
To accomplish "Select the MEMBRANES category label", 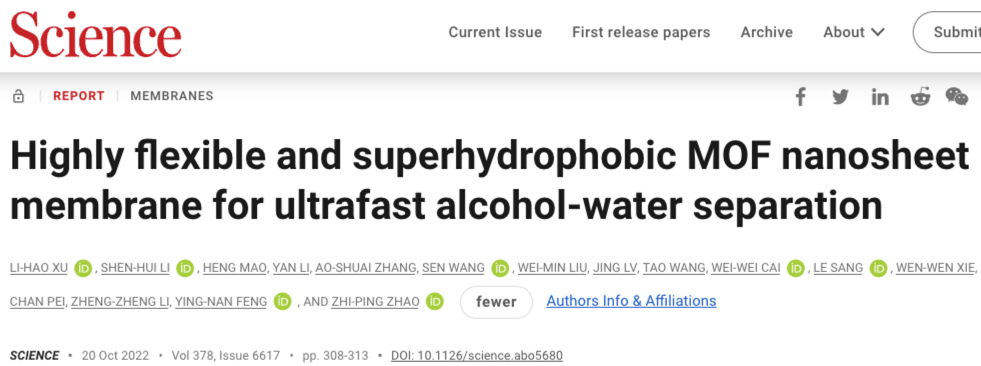I will click(172, 96).
